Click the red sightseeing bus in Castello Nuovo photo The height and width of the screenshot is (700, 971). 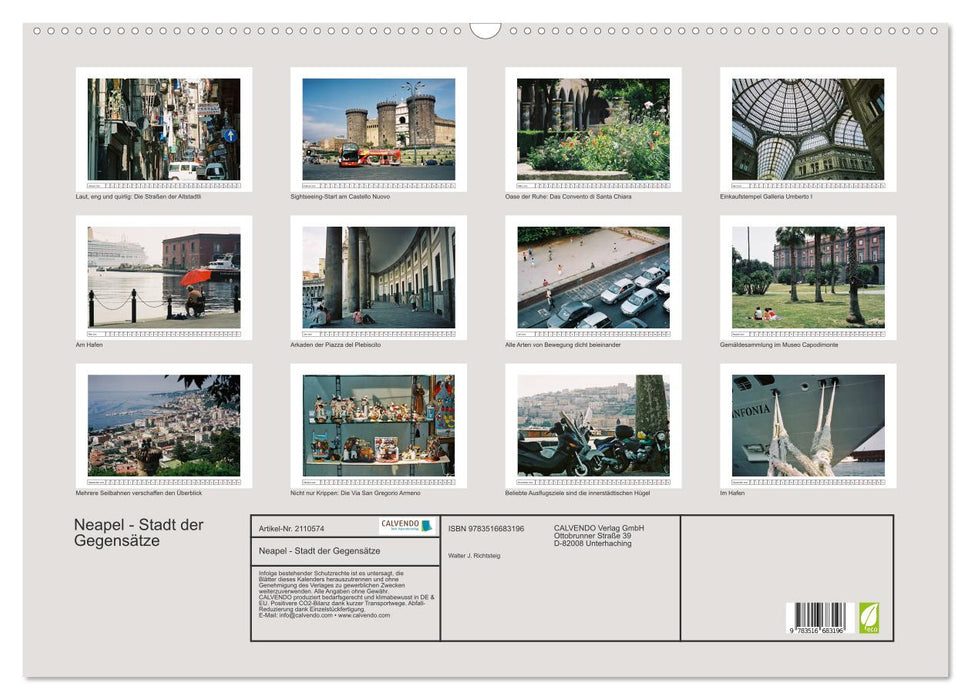367,158
